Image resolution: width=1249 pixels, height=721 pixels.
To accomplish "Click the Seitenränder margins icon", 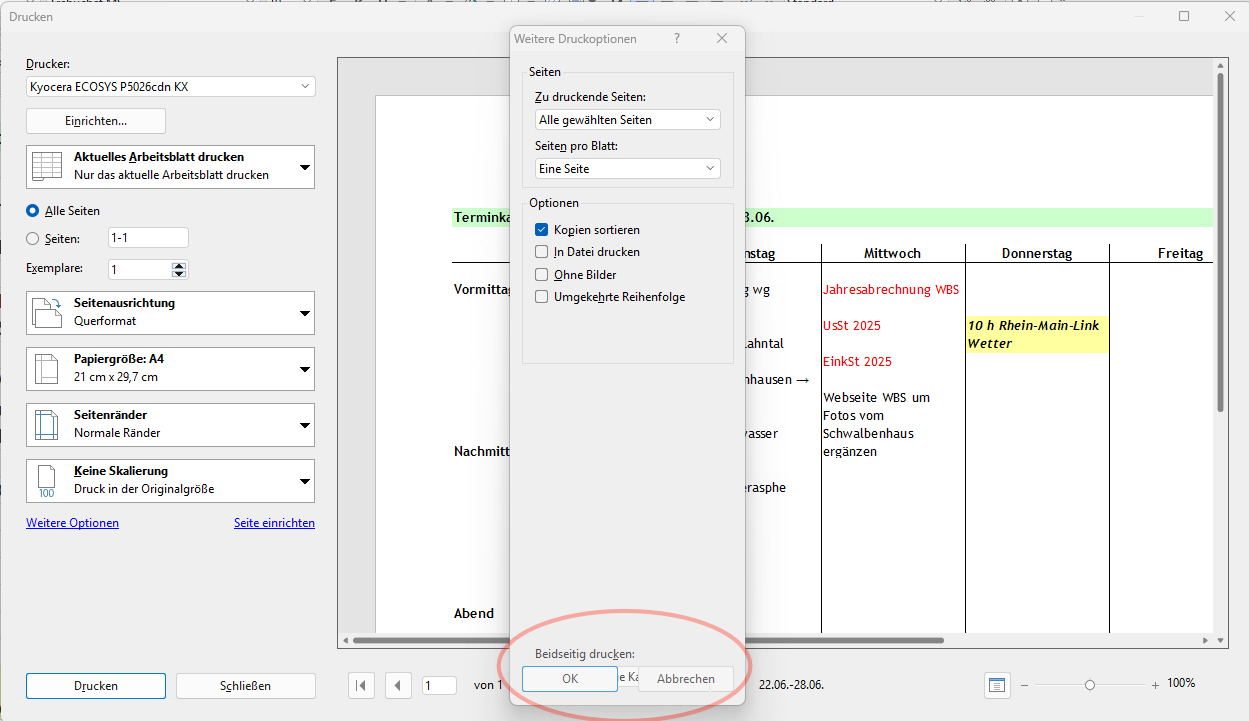I will (x=47, y=424).
